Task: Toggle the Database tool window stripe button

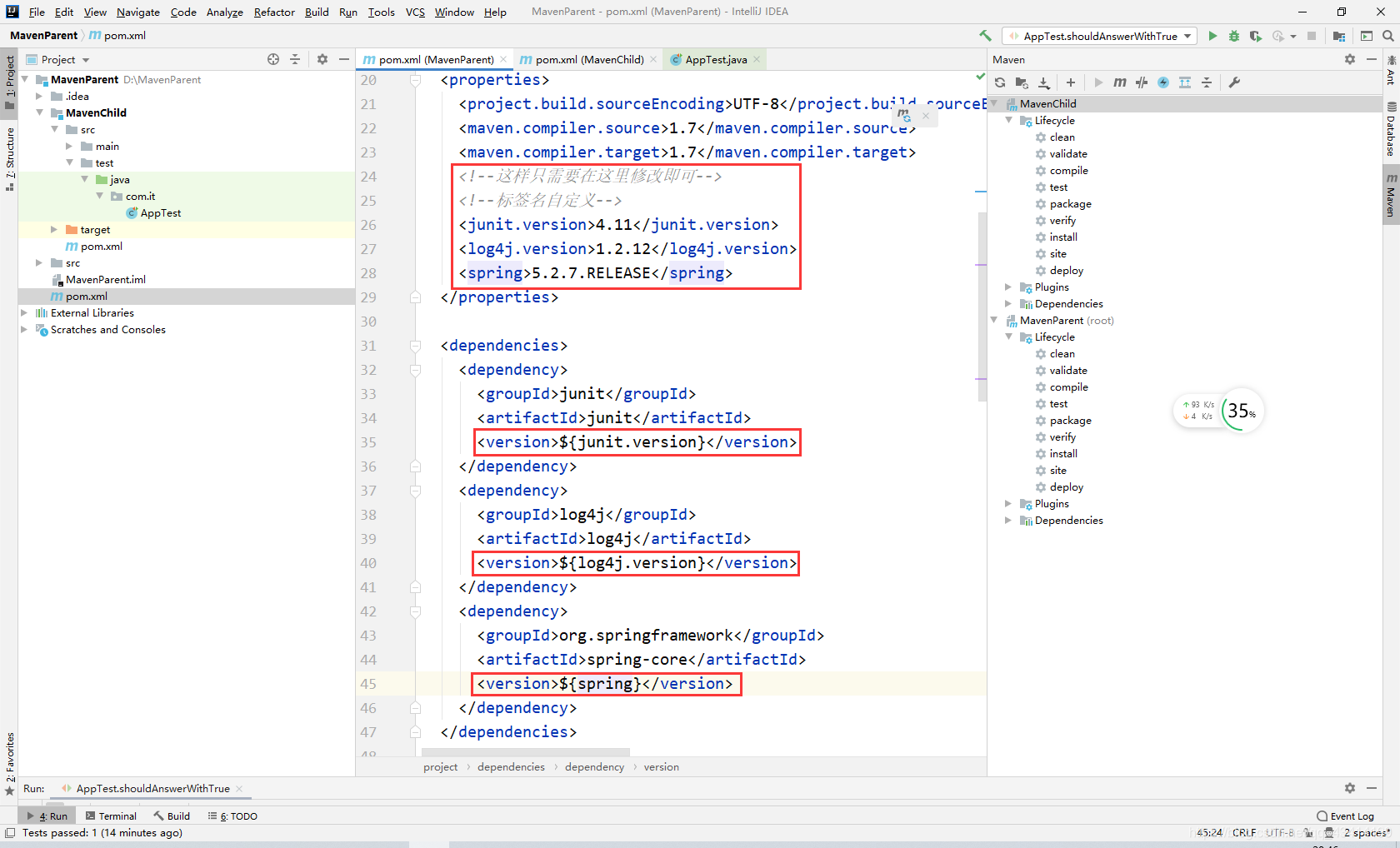Action: [x=1391, y=130]
